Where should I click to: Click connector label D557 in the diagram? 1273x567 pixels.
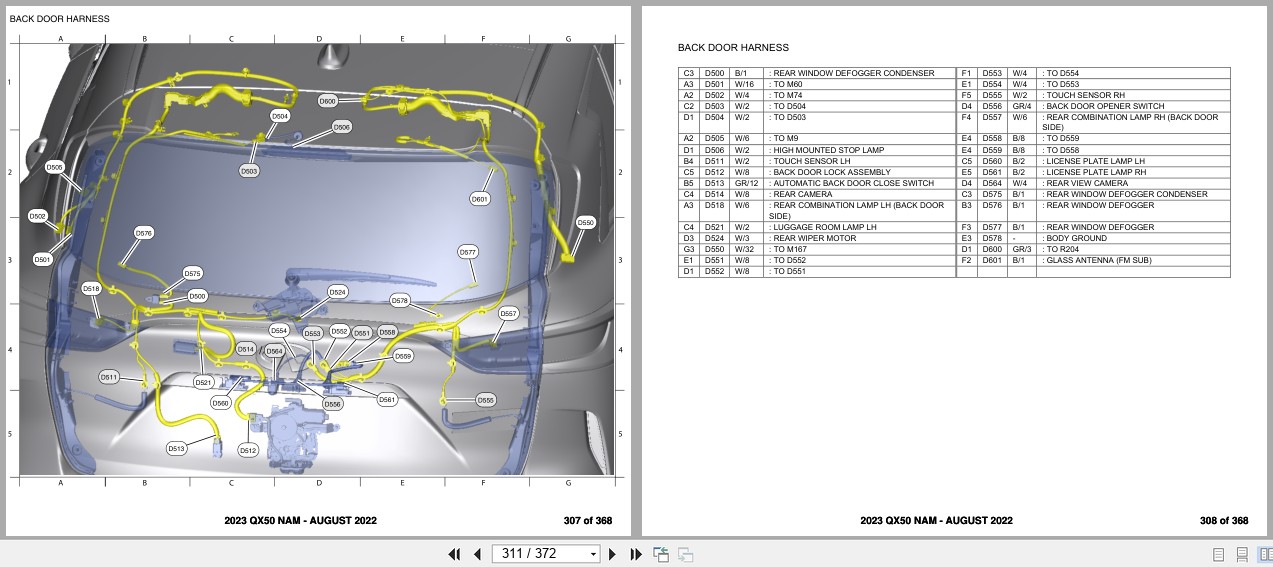pos(508,313)
